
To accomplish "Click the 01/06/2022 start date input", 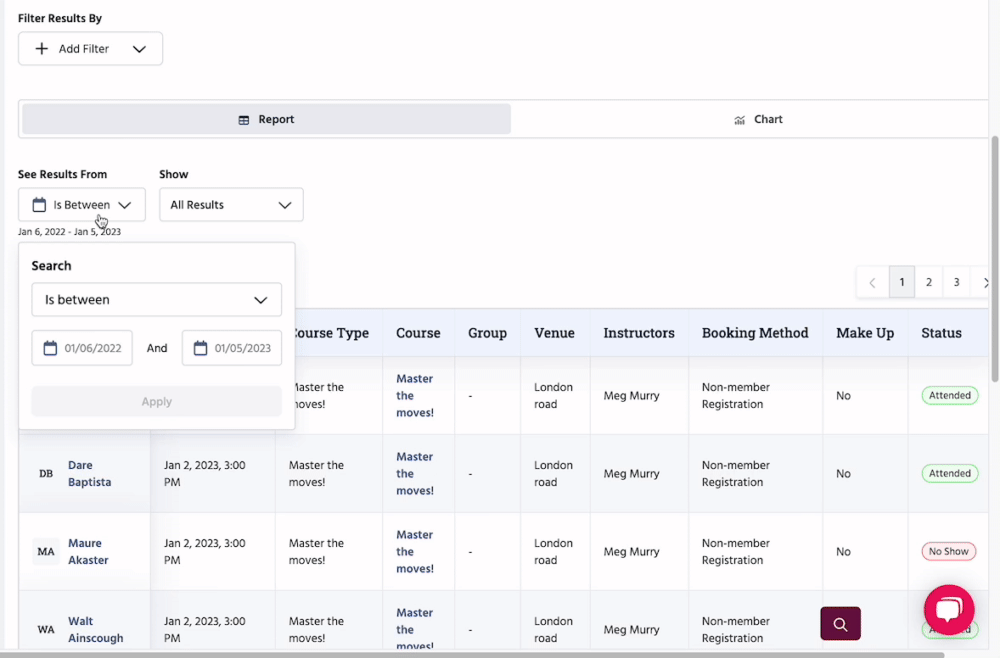I will click(92, 348).
